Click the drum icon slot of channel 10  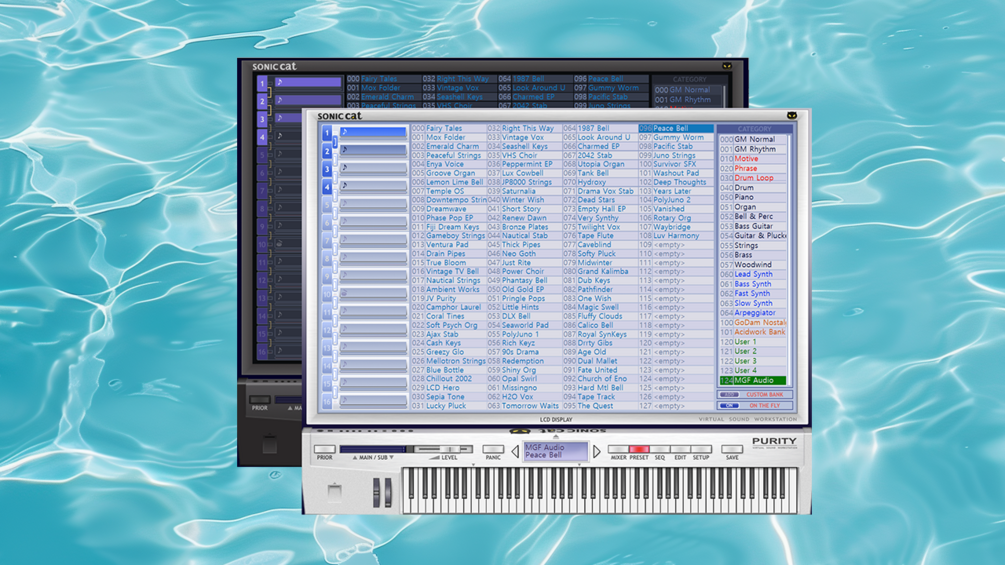373,293
